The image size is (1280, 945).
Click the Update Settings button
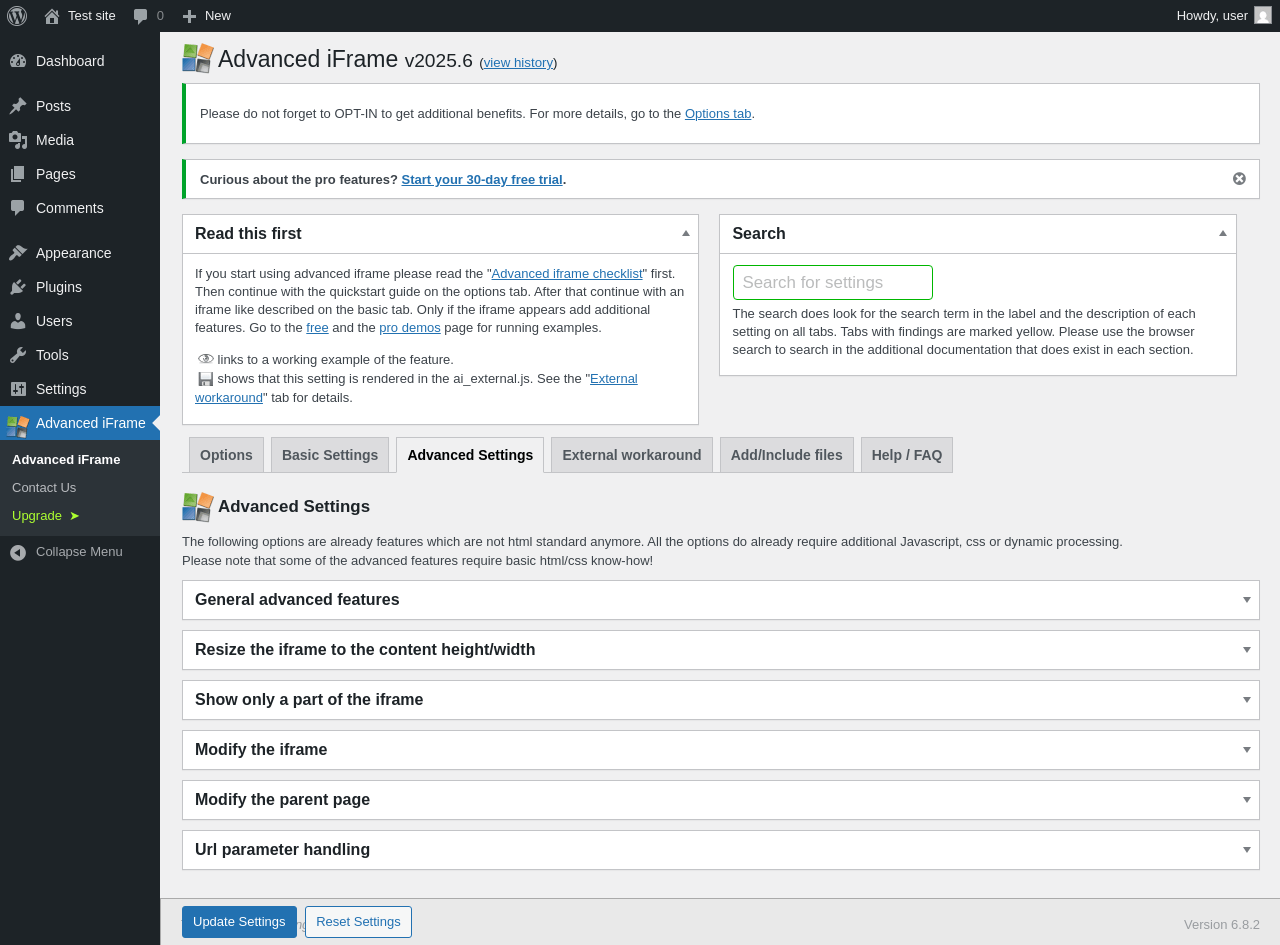239,922
